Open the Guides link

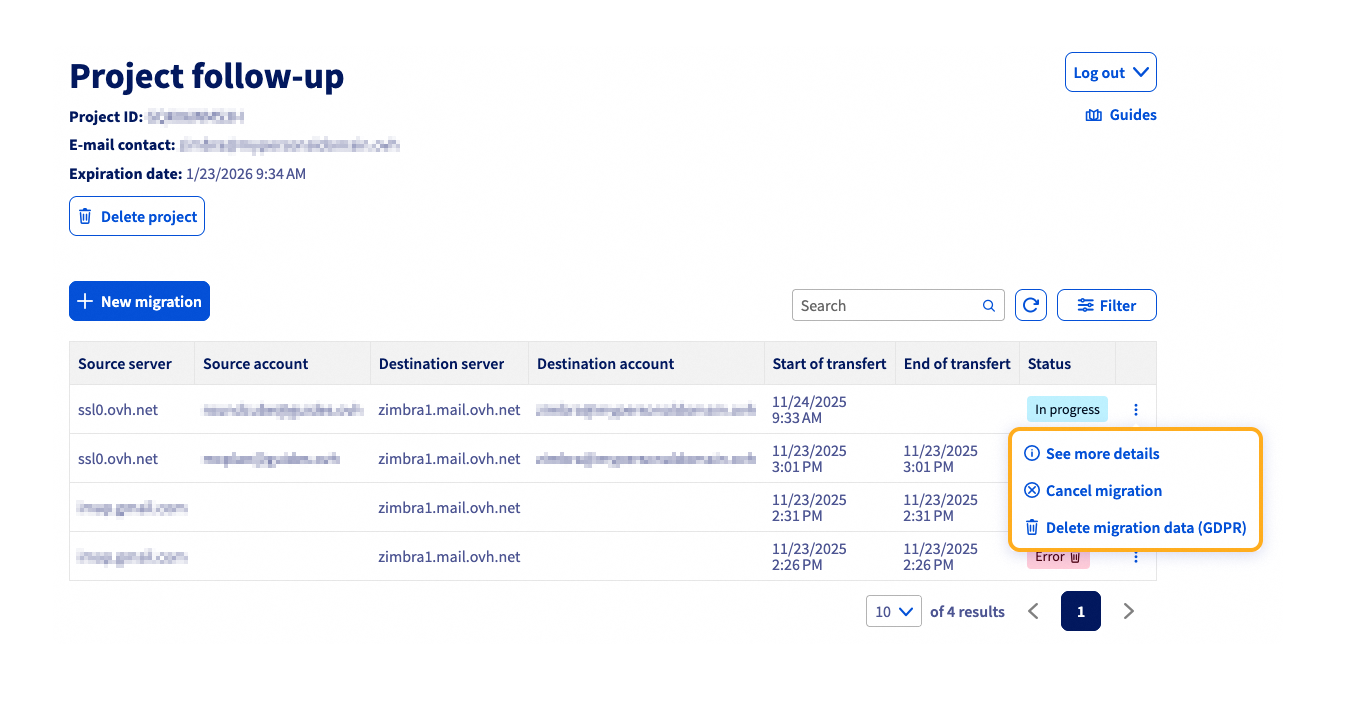coord(1132,116)
